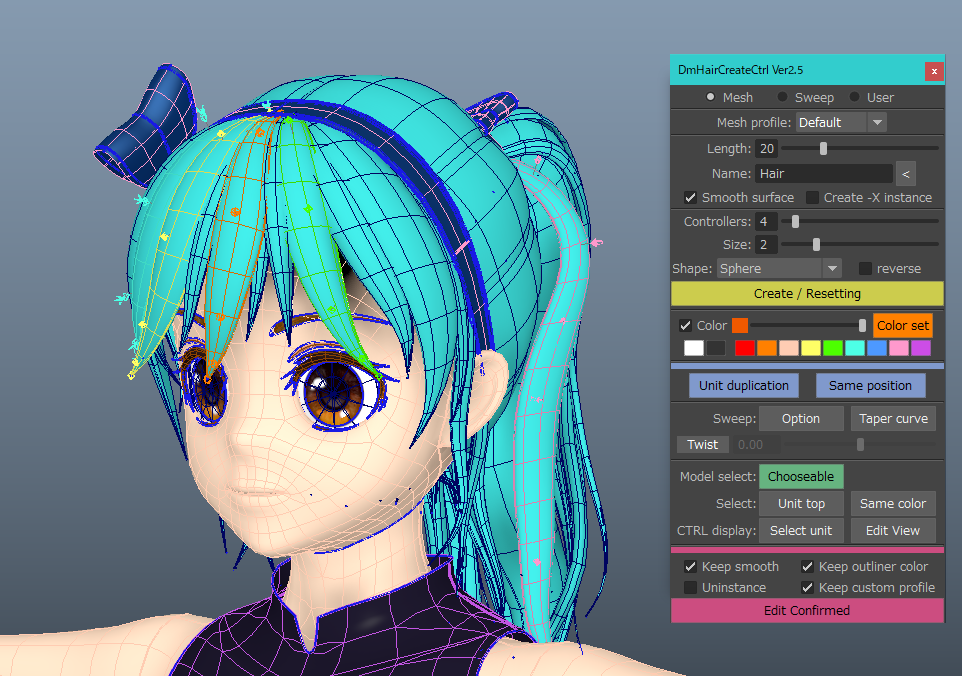Viewport: 962px width, 676px height.
Task: Pick the purple palette swatch
Action: 921,348
